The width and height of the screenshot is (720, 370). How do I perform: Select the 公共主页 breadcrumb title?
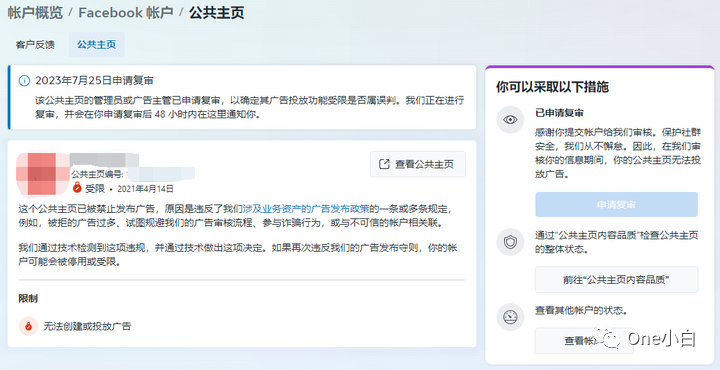click(217, 12)
